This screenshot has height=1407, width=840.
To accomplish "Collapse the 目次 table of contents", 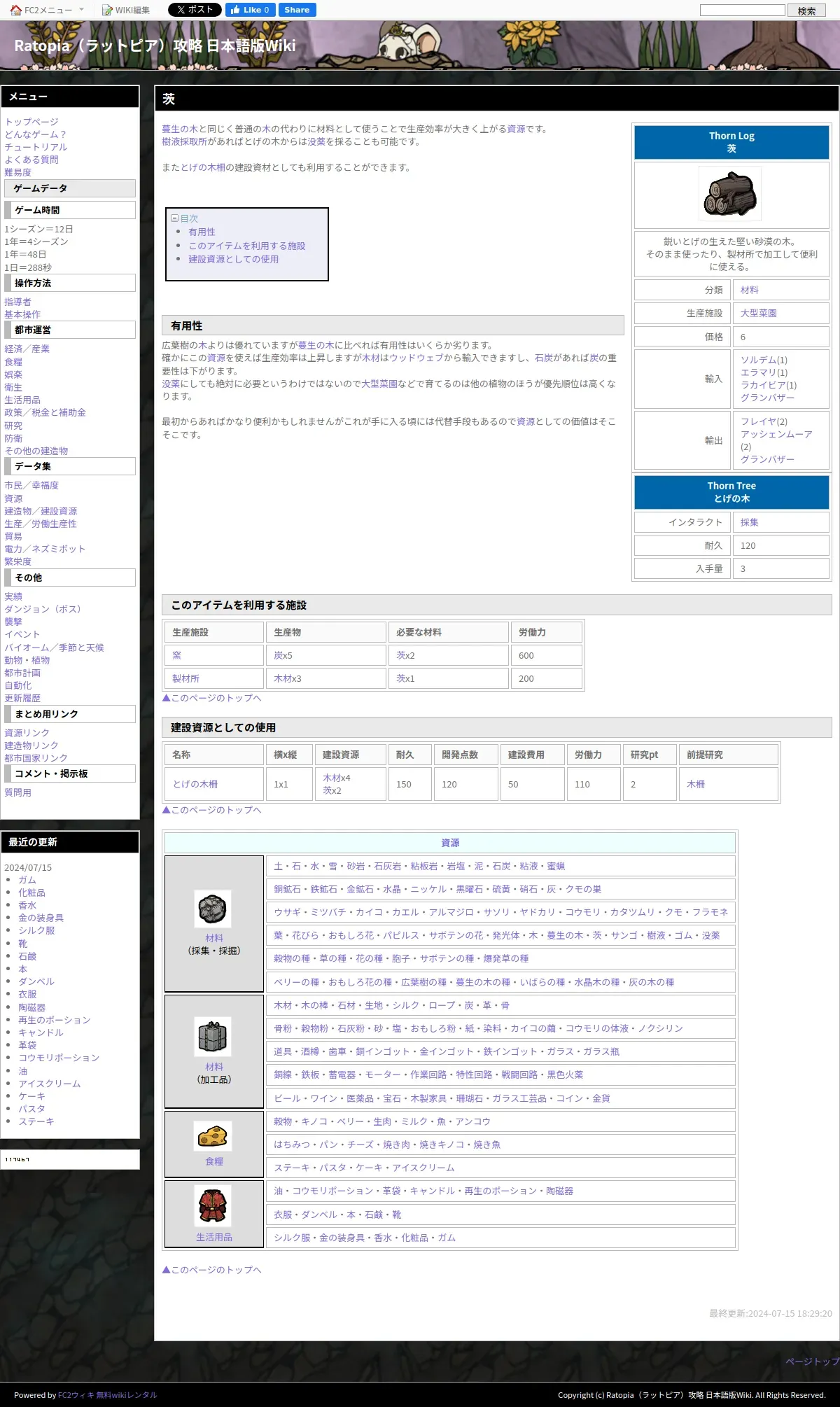I will click(175, 218).
